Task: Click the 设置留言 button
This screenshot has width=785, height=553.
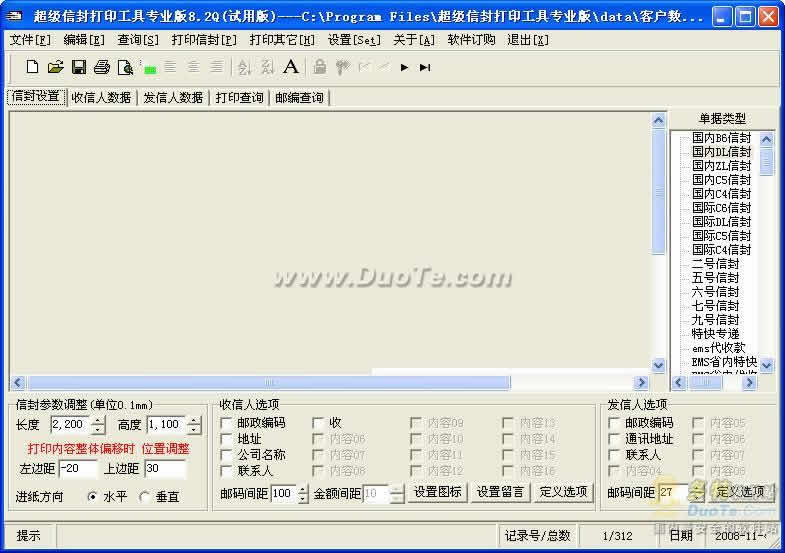Action: point(500,492)
